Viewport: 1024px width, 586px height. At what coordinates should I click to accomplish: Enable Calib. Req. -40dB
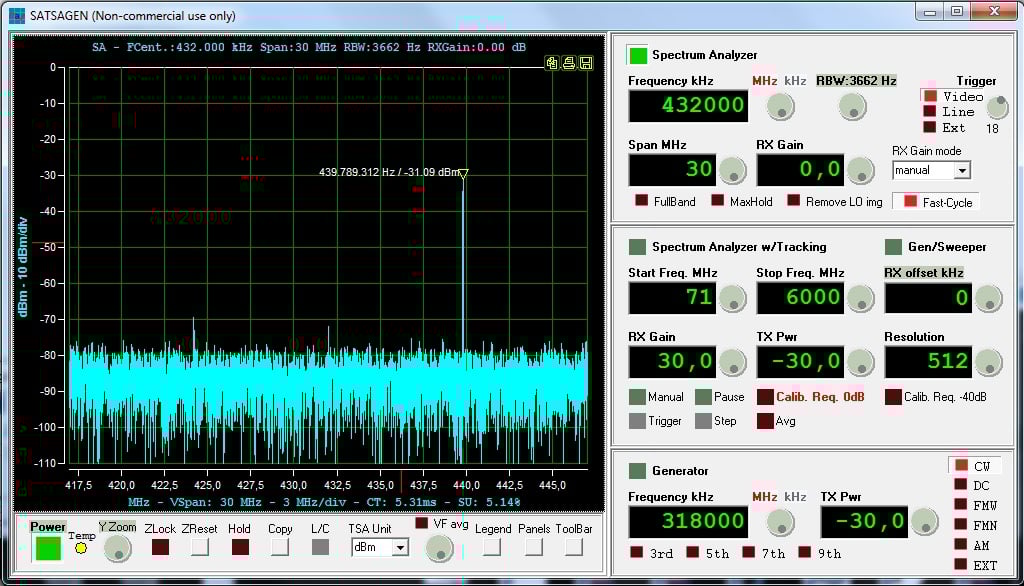[x=893, y=397]
